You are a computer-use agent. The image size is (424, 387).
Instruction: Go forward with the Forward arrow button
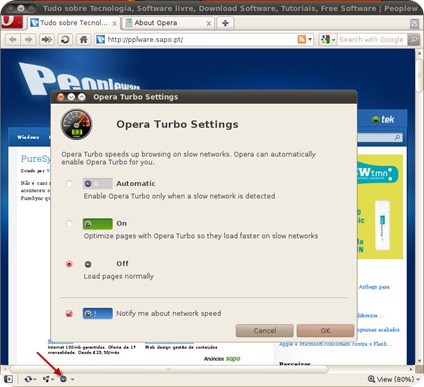tap(29, 40)
